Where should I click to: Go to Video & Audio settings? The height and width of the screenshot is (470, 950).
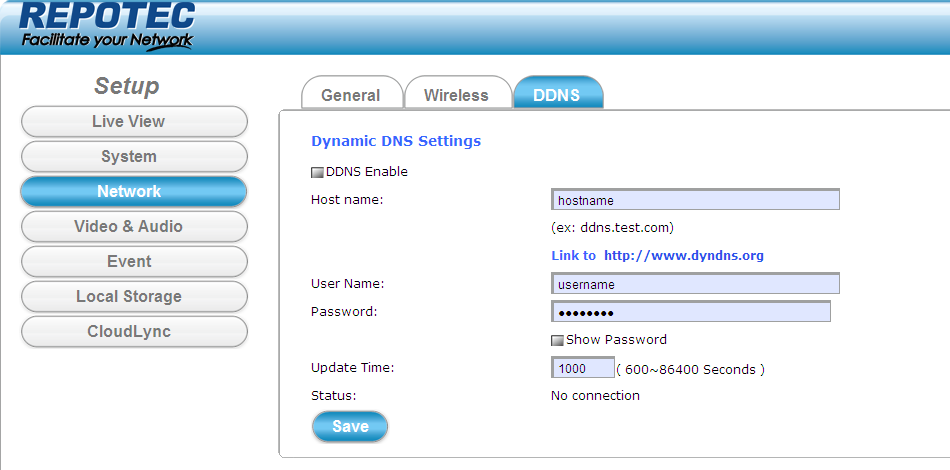pyautogui.click(x=134, y=227)
